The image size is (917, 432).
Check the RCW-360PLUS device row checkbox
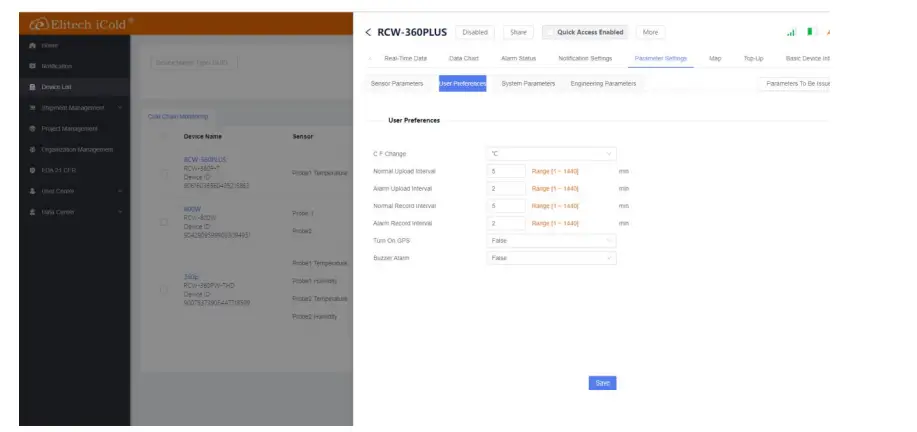click(x=163, y=172)
